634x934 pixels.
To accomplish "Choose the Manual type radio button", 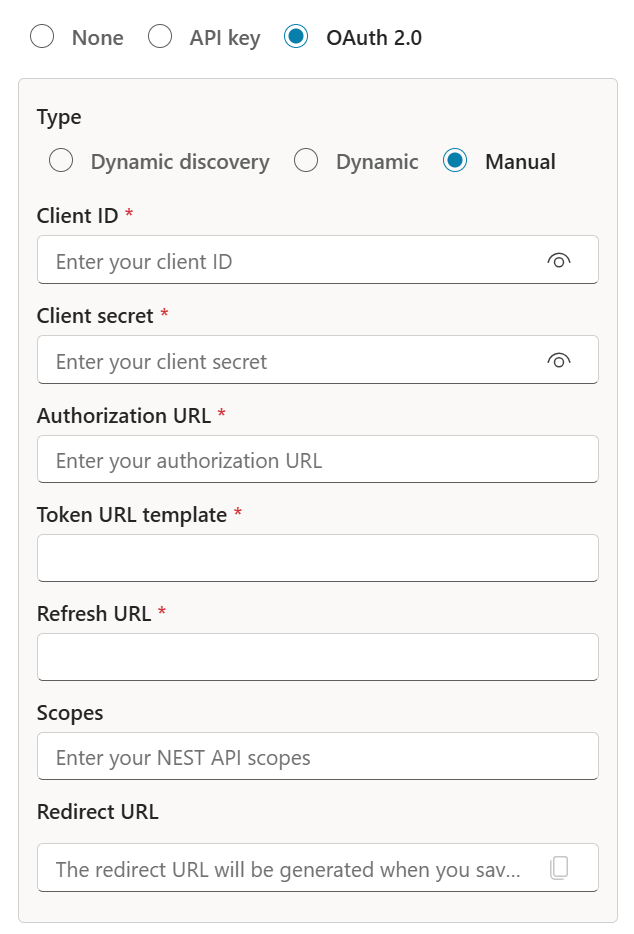I will (x=455, y=161).
